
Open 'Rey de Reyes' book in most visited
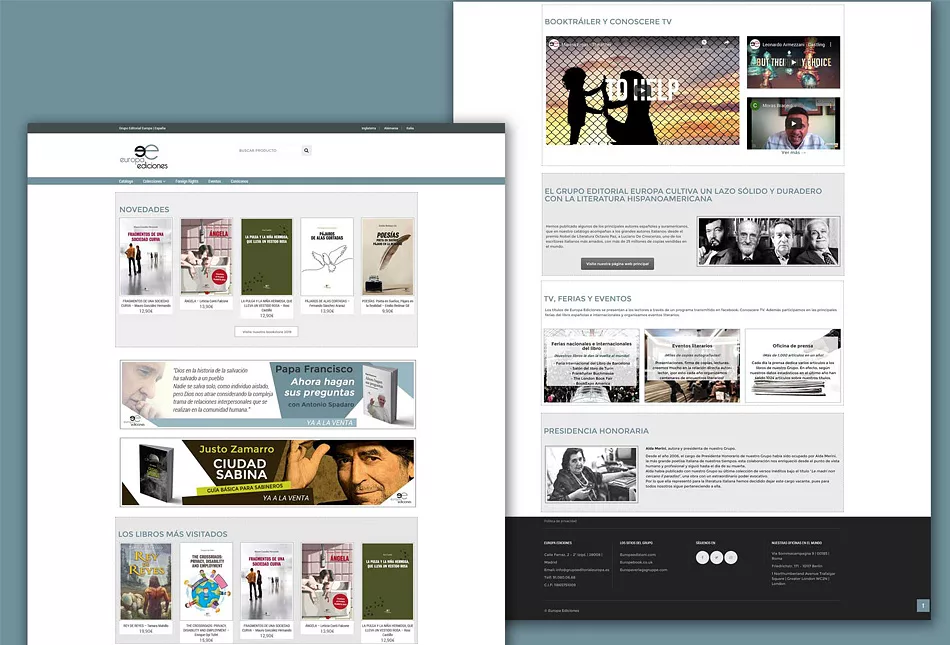pos(146,581)
